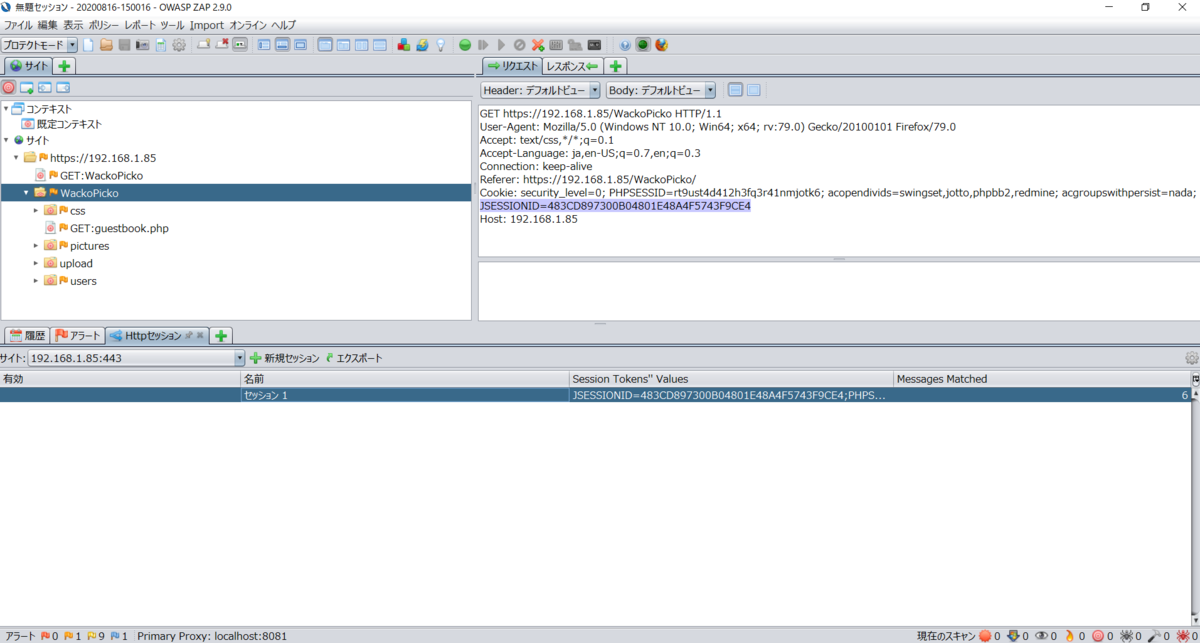Click the Submit and step icon

(483, 45)
